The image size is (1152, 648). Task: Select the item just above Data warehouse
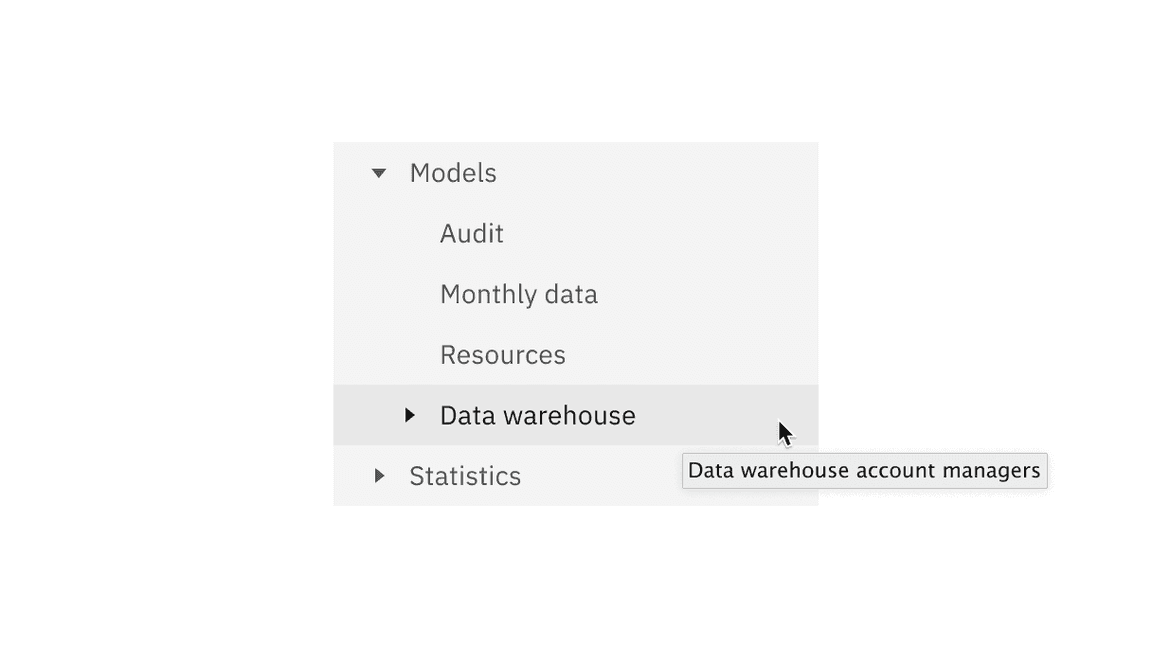coord(503,355)
